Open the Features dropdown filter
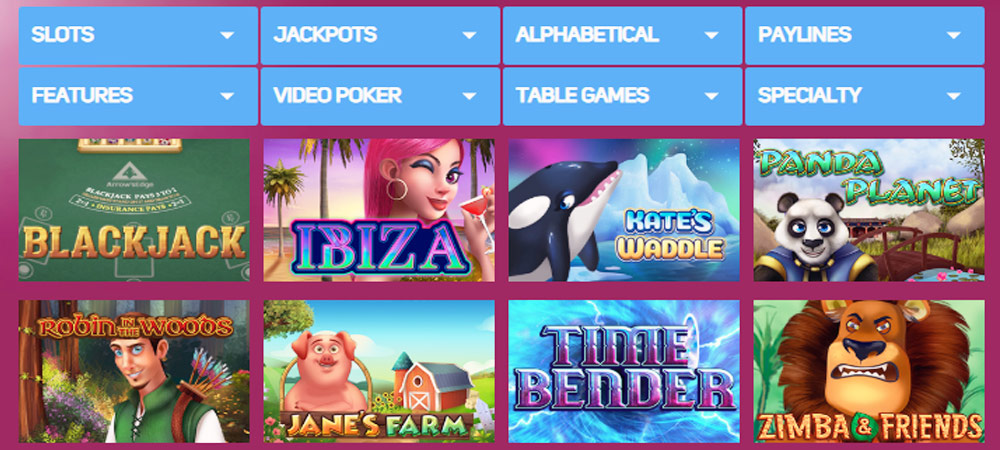The width and height of the screenshot is (1000, 450). 138,96
